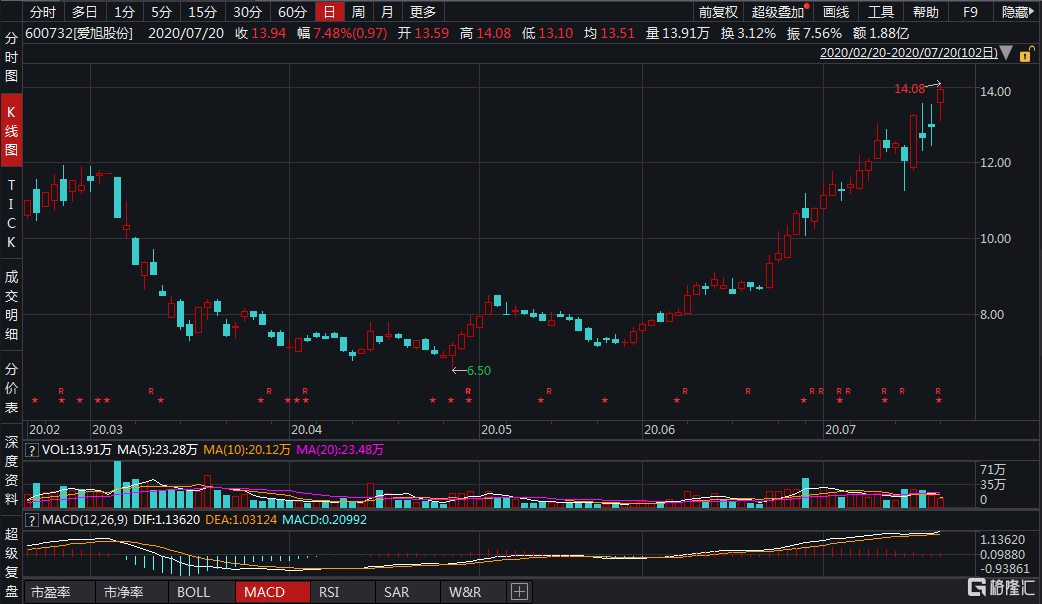Open 深度资料 in-depth information

[11, 470]
